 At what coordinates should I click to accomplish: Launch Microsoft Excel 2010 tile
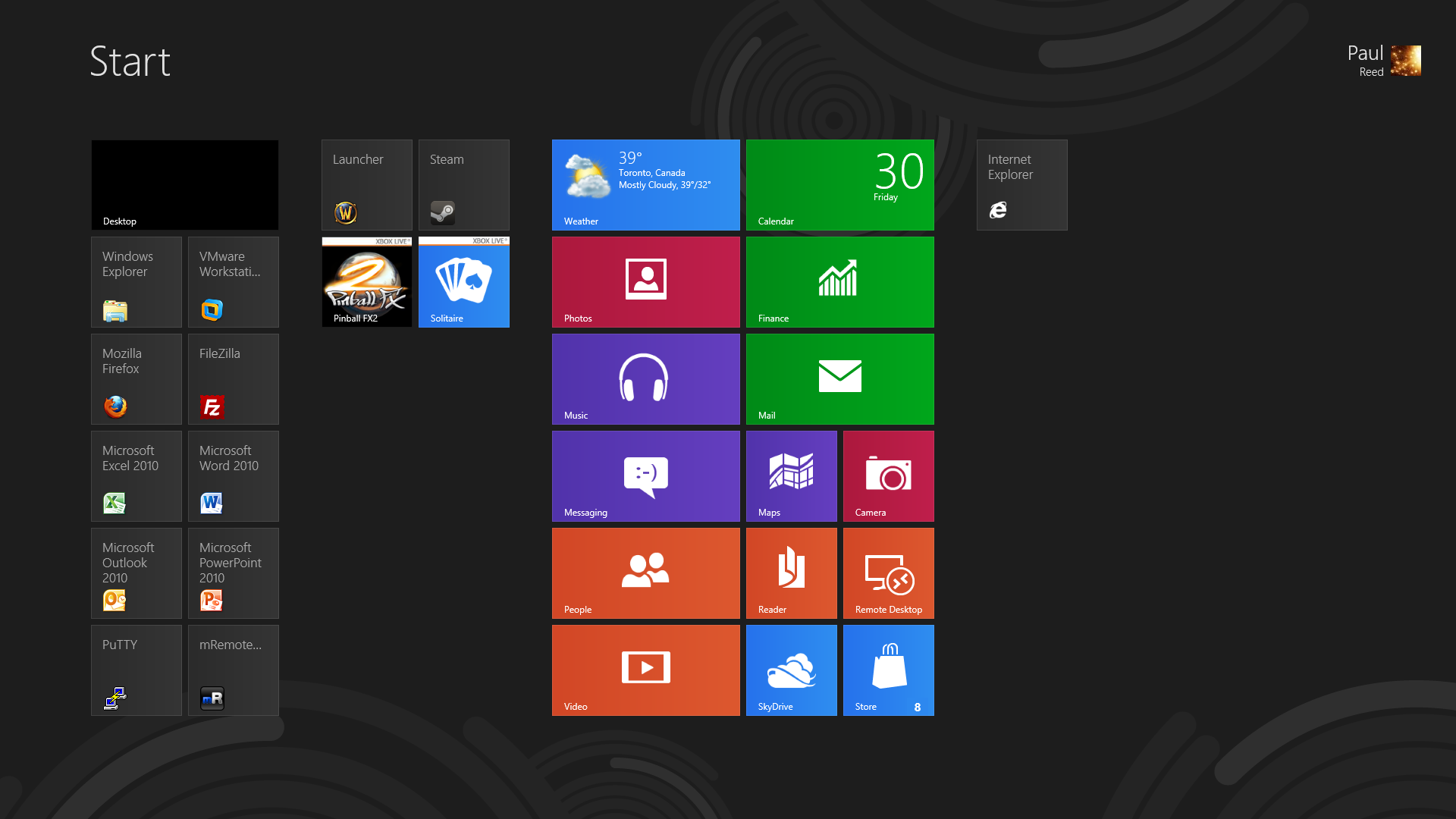(136, 476)
